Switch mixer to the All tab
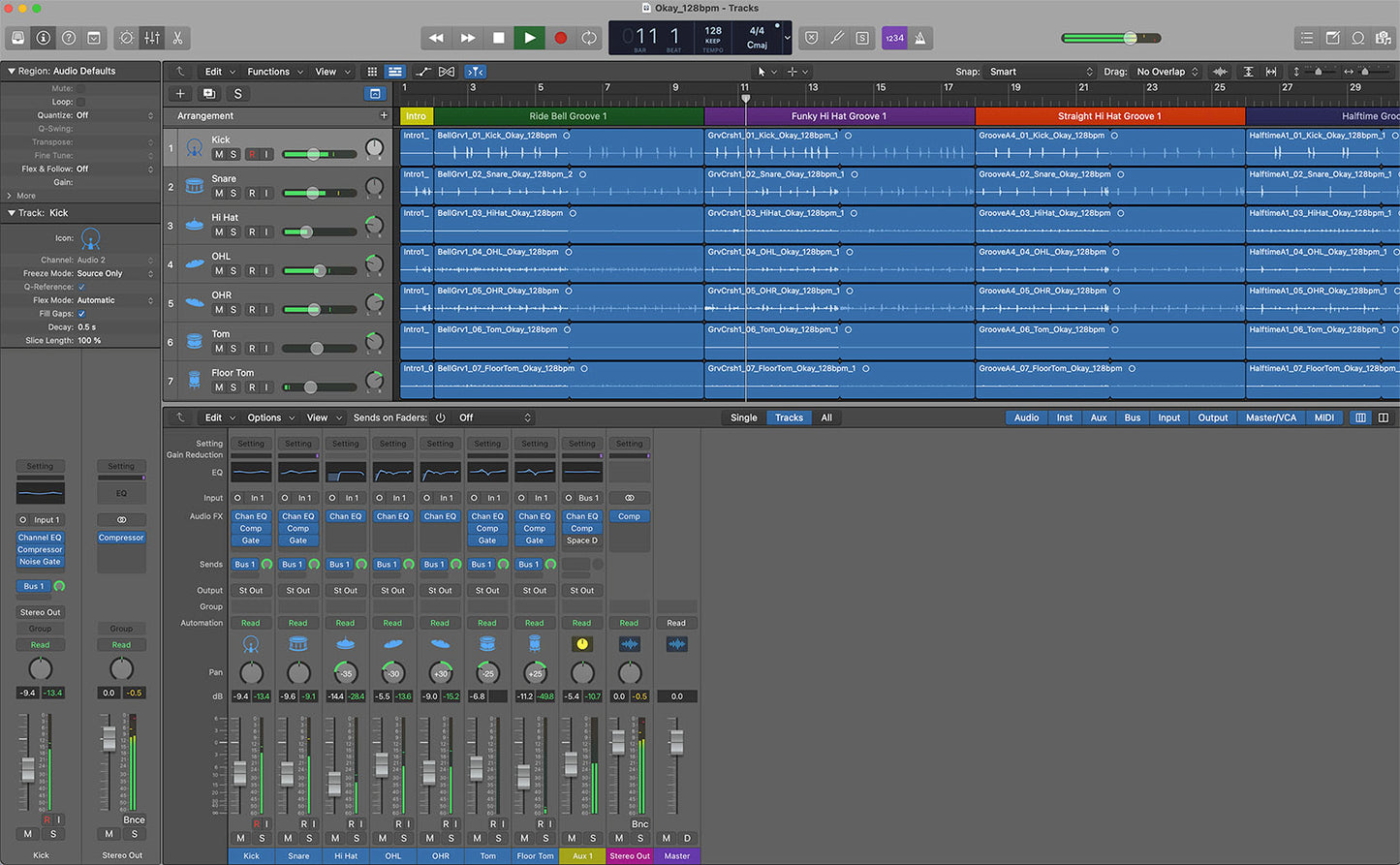The image size is (1400, 865). (826, 417)
